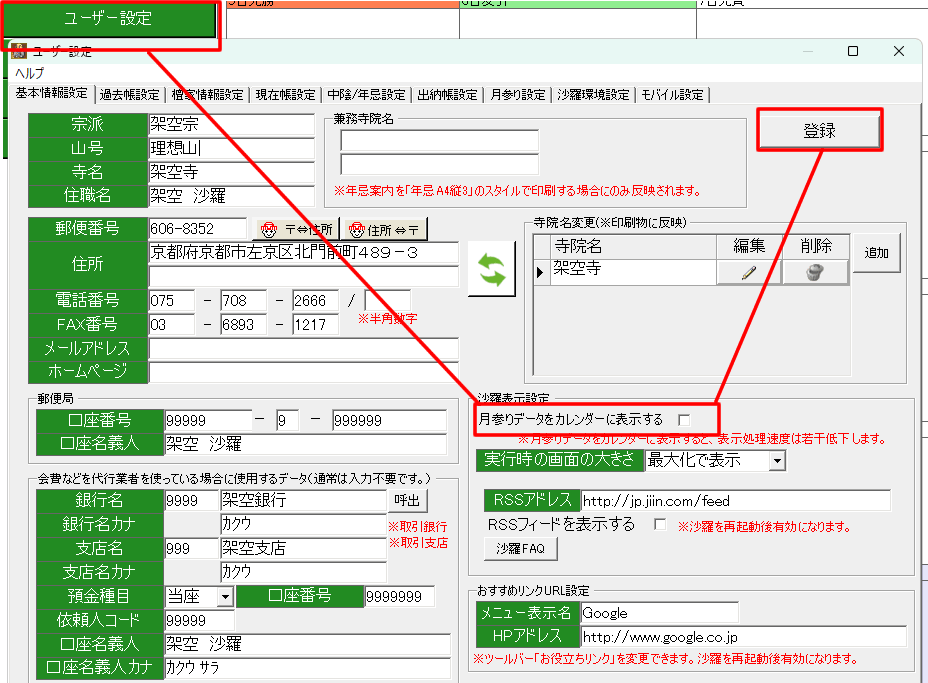Image resolution: width=928 pixels, height=683 pixels.
Task: Click the 口座名義人カナ field カクウ サラ
Action: (307, 668)
